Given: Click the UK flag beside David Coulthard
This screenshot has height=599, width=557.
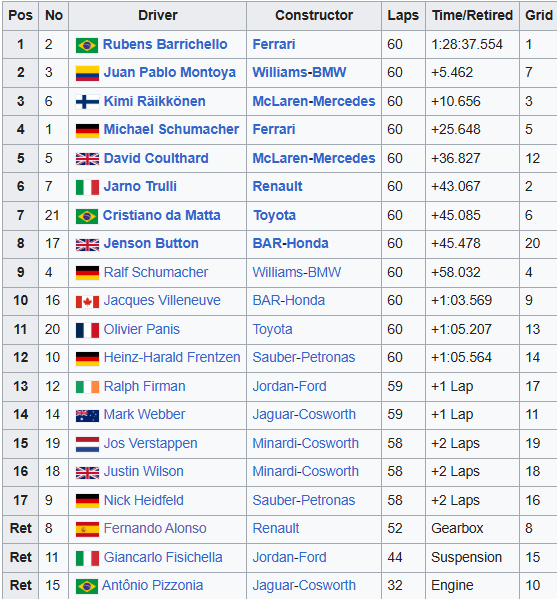Looking at the screenshot, I should tap(87, 159).
